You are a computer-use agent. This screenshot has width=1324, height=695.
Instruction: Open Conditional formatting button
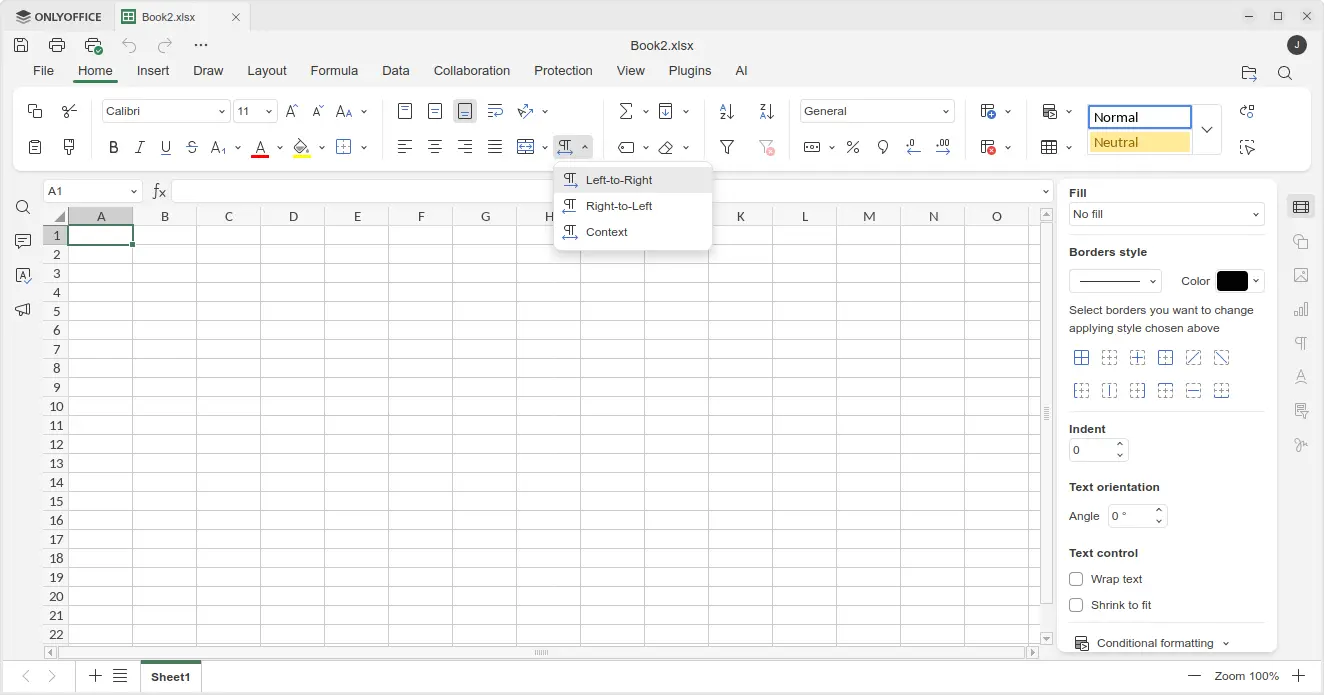click(1154, 643)
